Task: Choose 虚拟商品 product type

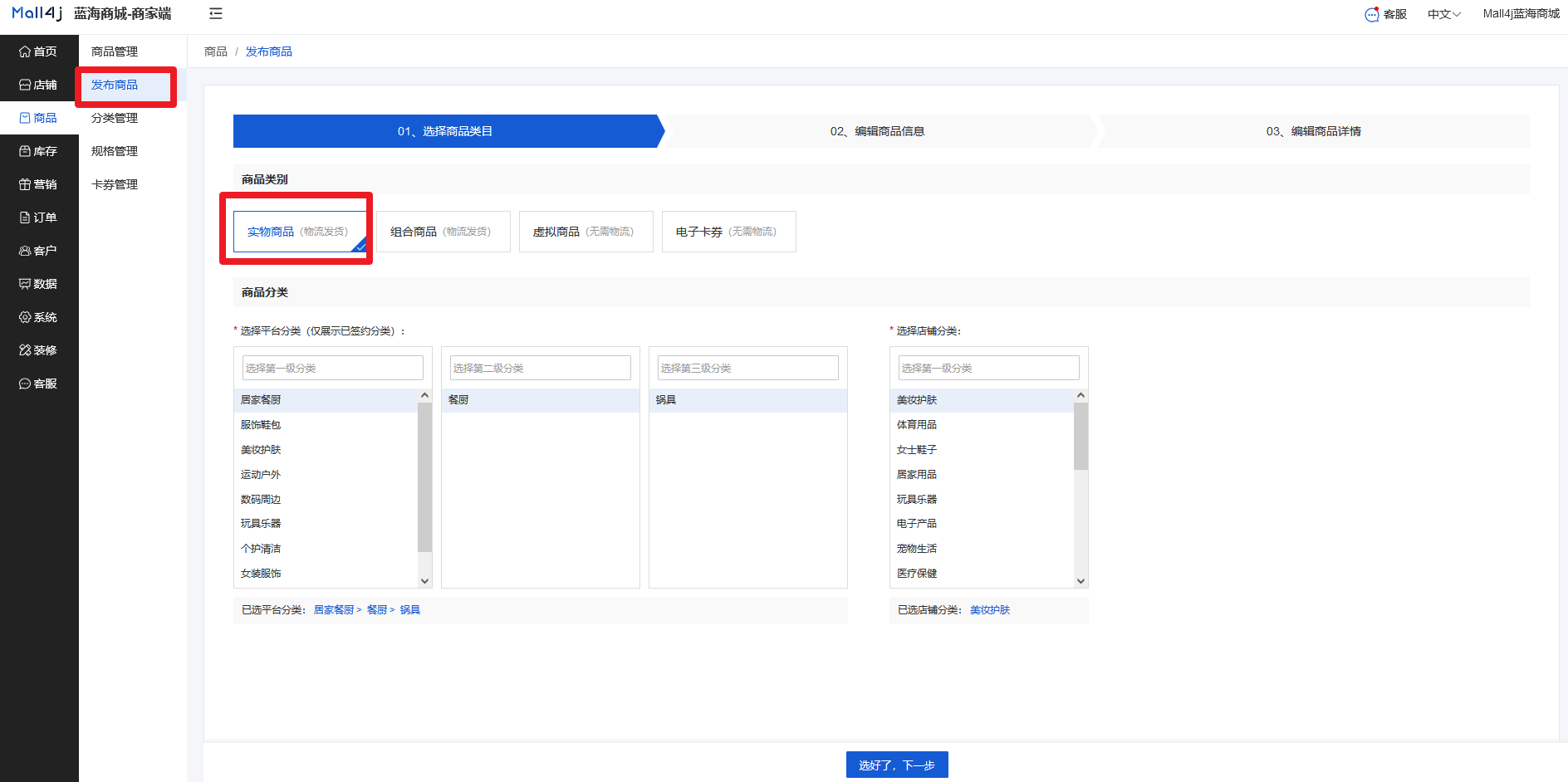Action: 586,232
